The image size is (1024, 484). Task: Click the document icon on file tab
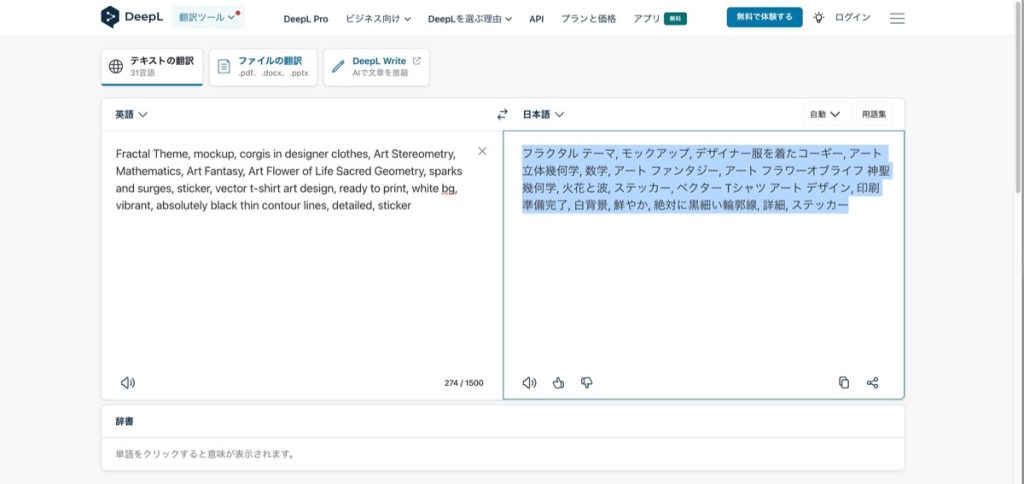point(224,67)
